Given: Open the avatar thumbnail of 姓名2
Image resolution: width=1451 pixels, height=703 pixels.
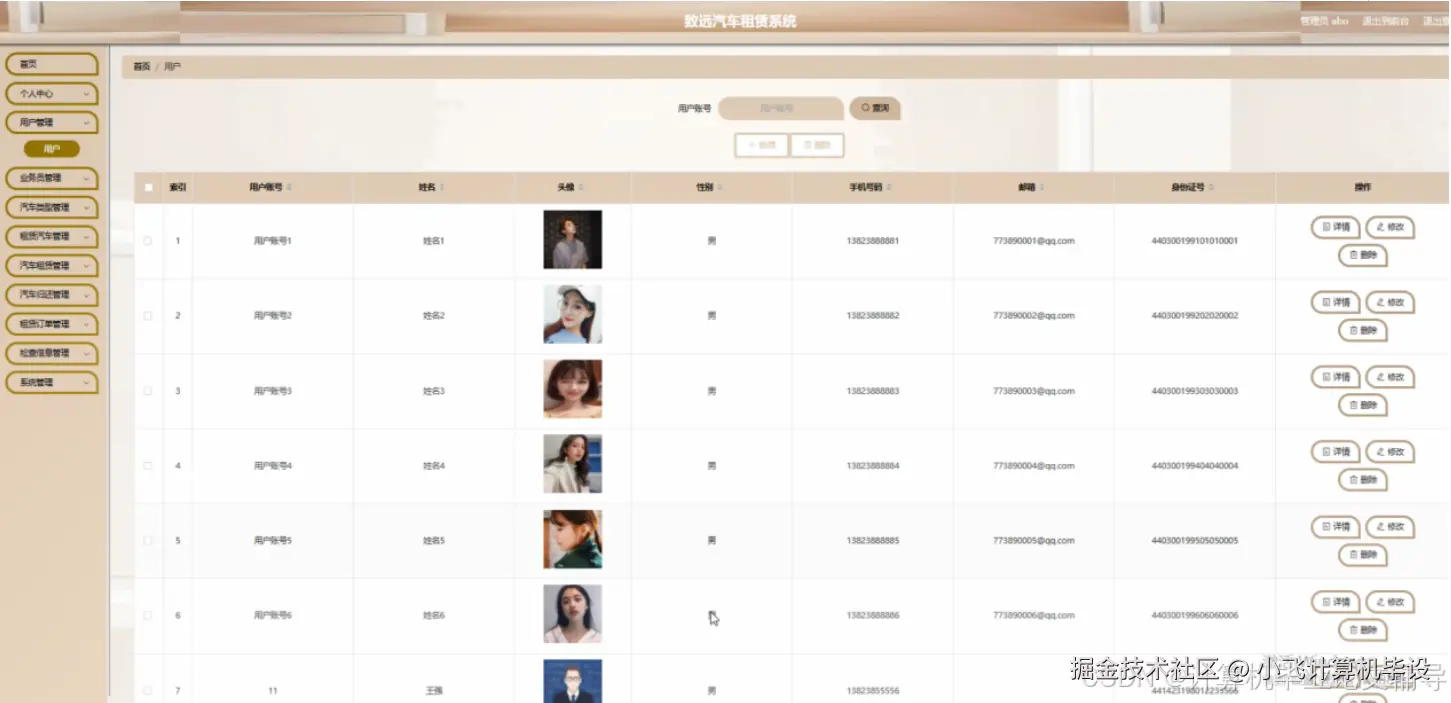Looking at the screenshot, I should pos(573,315).
